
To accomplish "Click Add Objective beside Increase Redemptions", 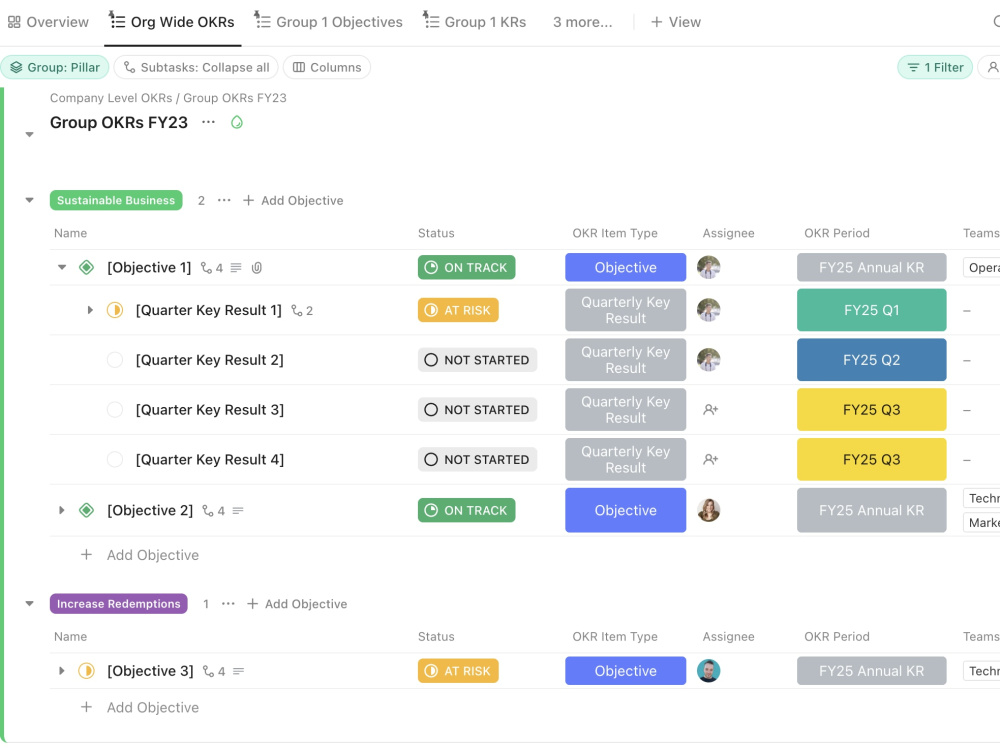I will coord(297,604).
